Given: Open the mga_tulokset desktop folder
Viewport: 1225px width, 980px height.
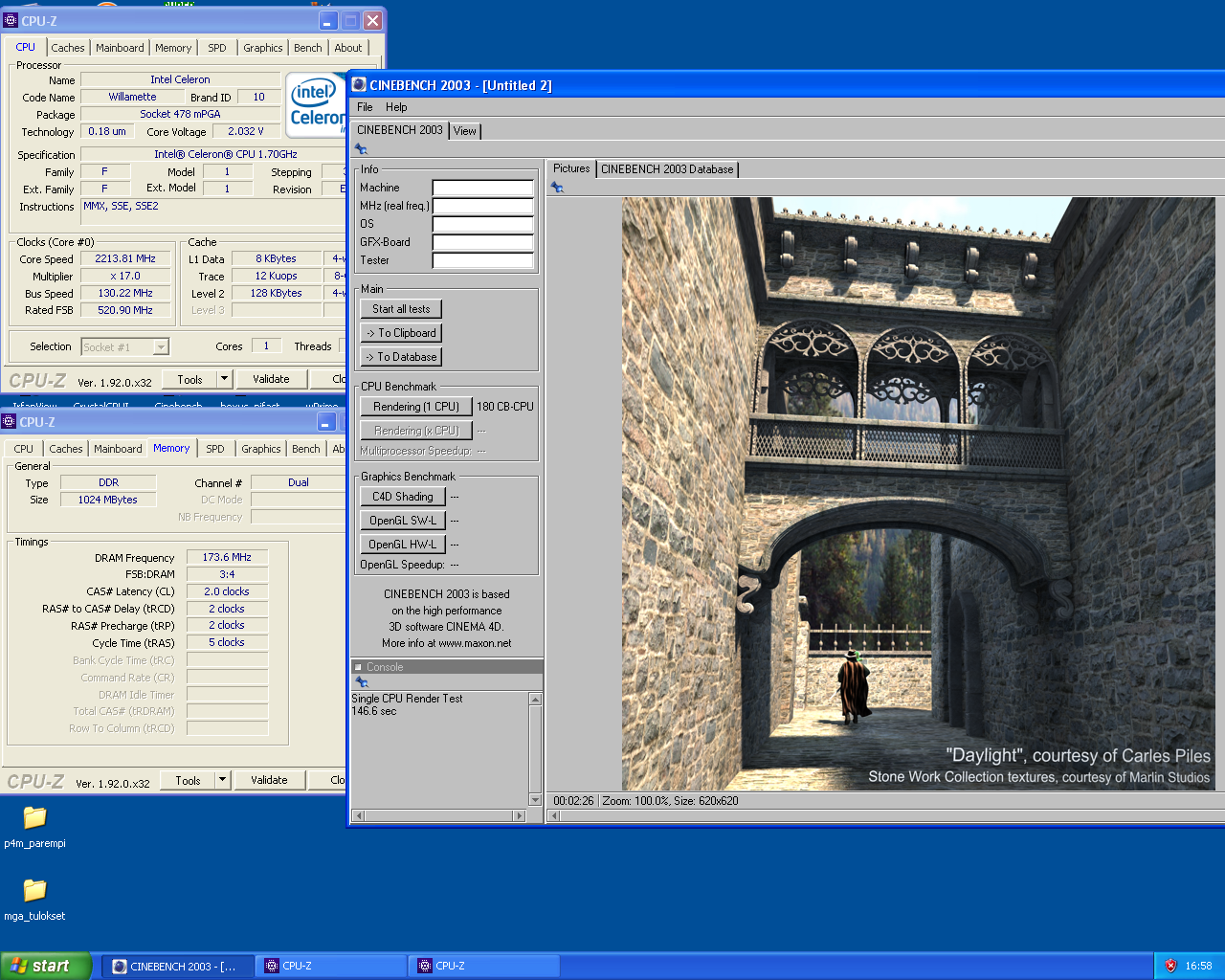Looking at the screenshot, I should tap(34, 899).
